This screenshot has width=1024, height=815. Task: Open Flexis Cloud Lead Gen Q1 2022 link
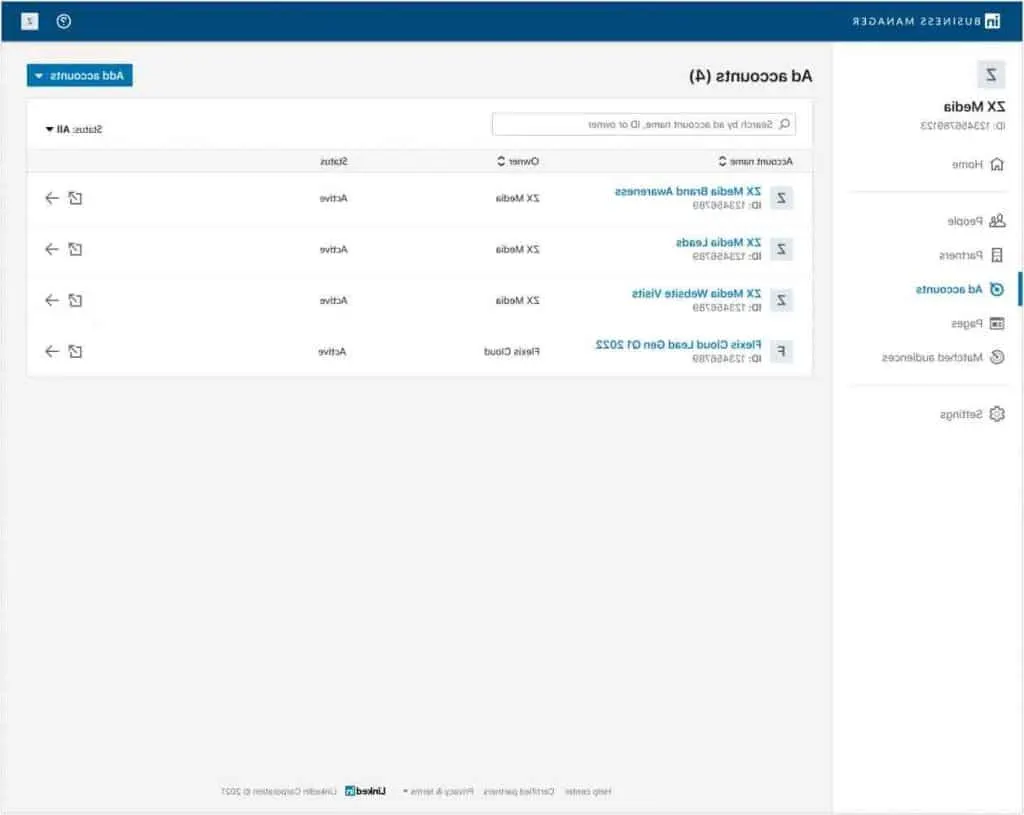click(678, 344)
